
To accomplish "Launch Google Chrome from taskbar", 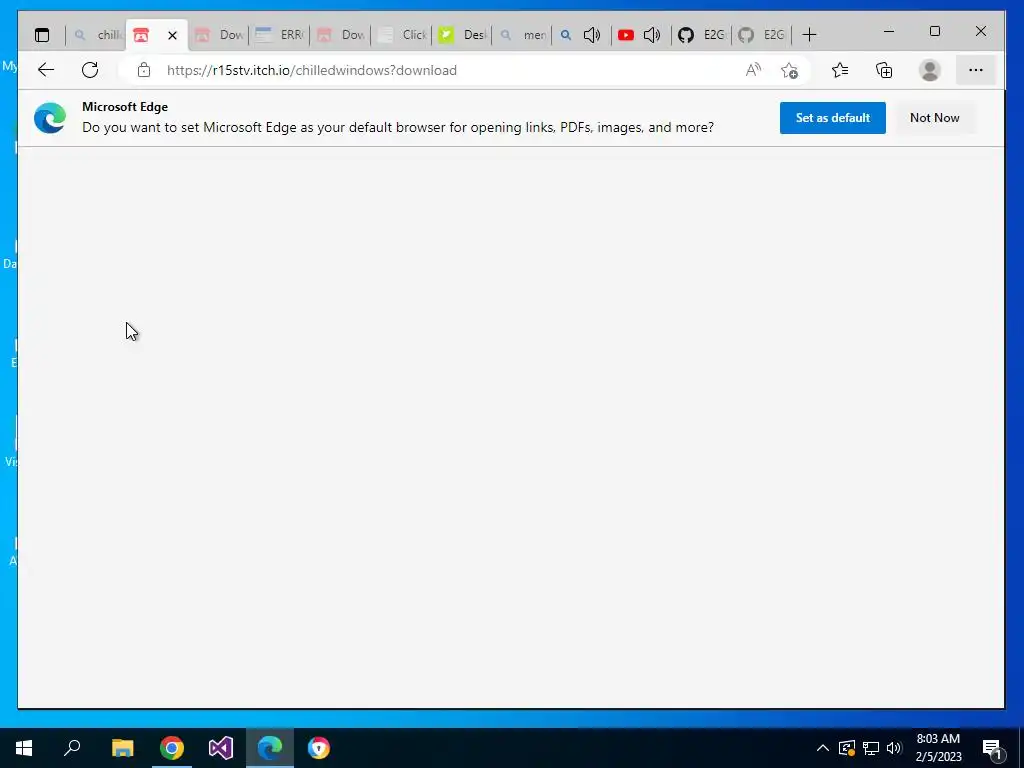I will tap(172, 748).
